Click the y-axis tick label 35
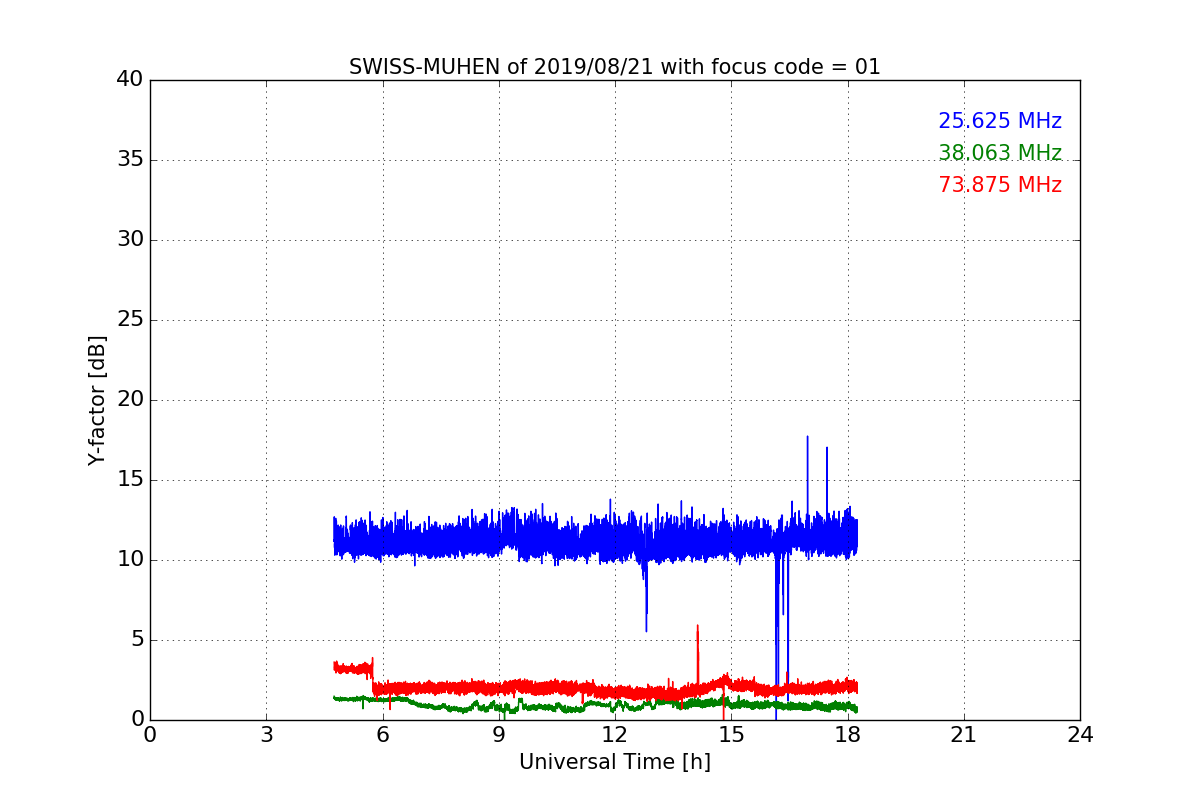 [x=130, y=160]
